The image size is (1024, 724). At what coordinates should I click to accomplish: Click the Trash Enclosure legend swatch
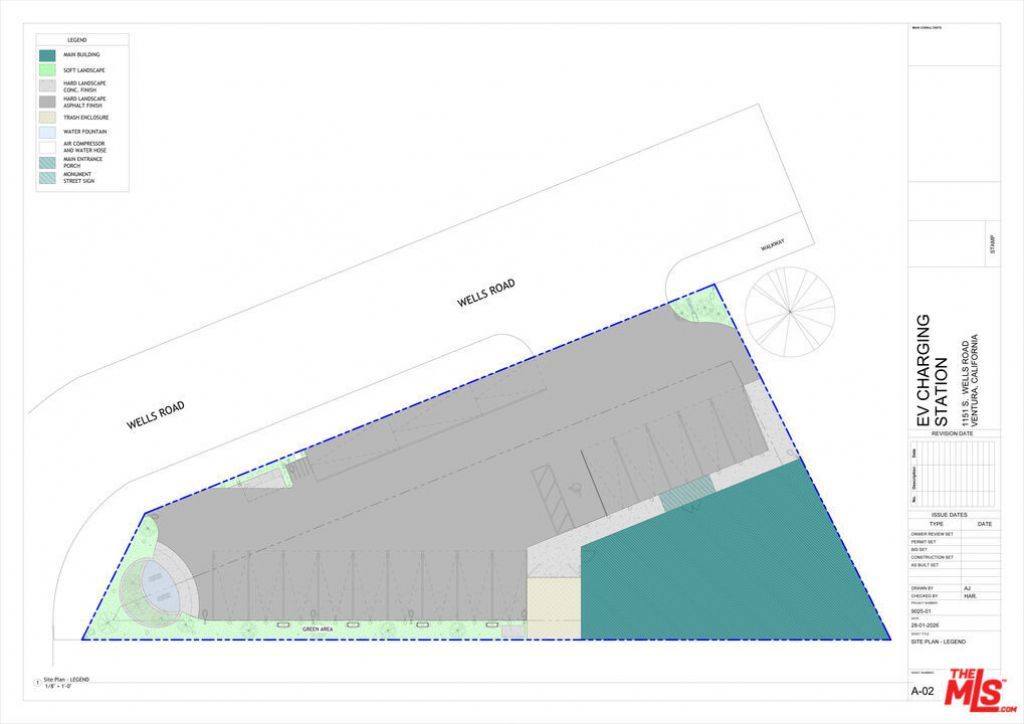[x=47, y=117]
